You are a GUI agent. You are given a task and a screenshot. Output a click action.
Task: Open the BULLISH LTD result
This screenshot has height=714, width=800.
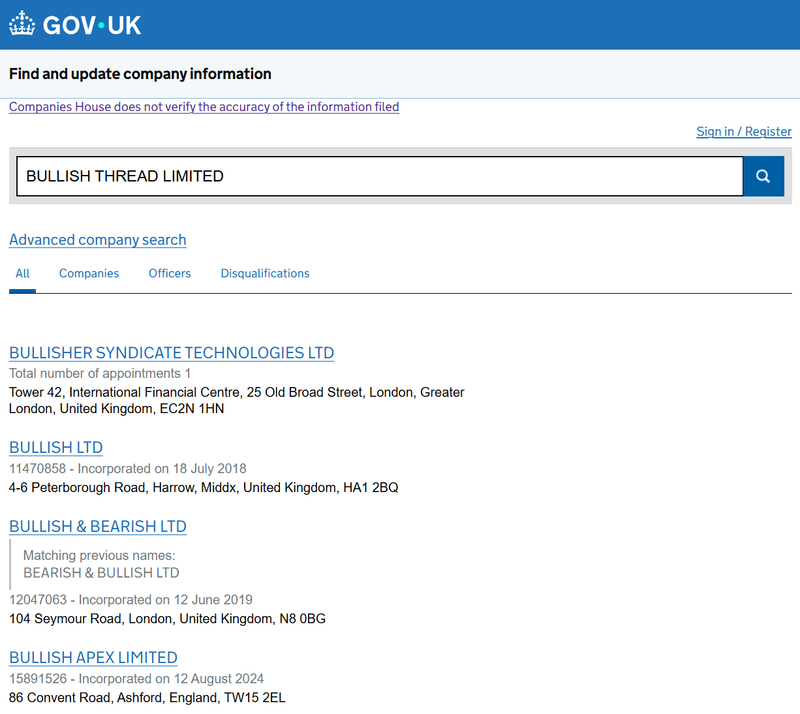tap(56, 447)
